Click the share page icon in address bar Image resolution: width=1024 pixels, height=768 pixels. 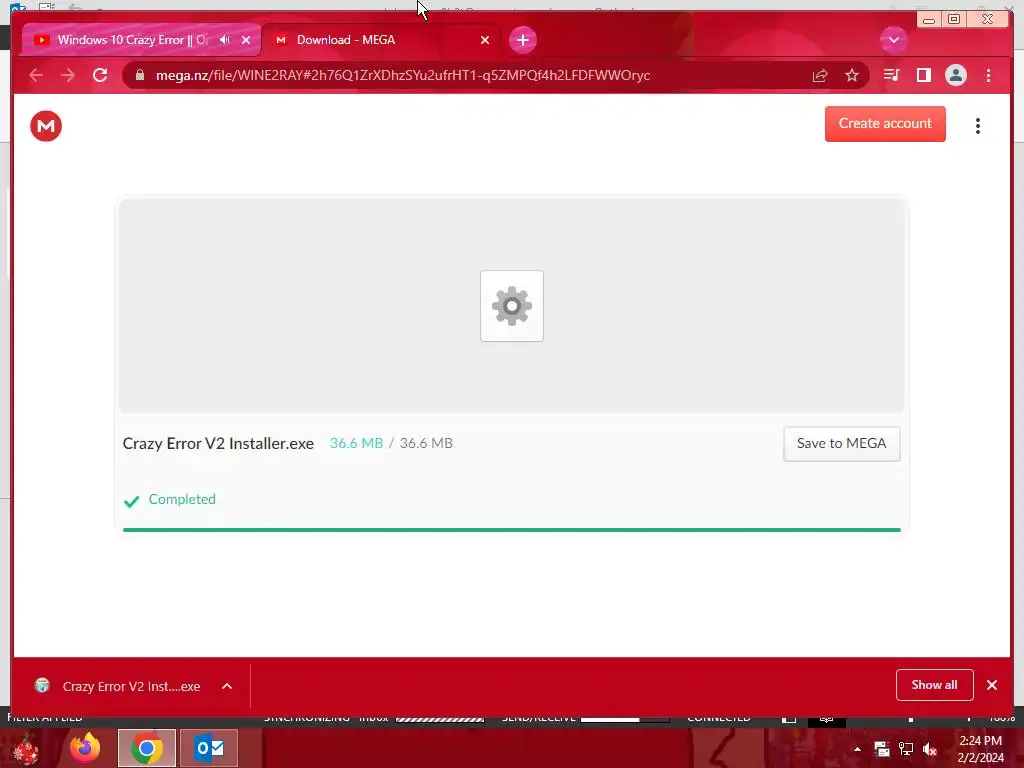tap(820, 75)
